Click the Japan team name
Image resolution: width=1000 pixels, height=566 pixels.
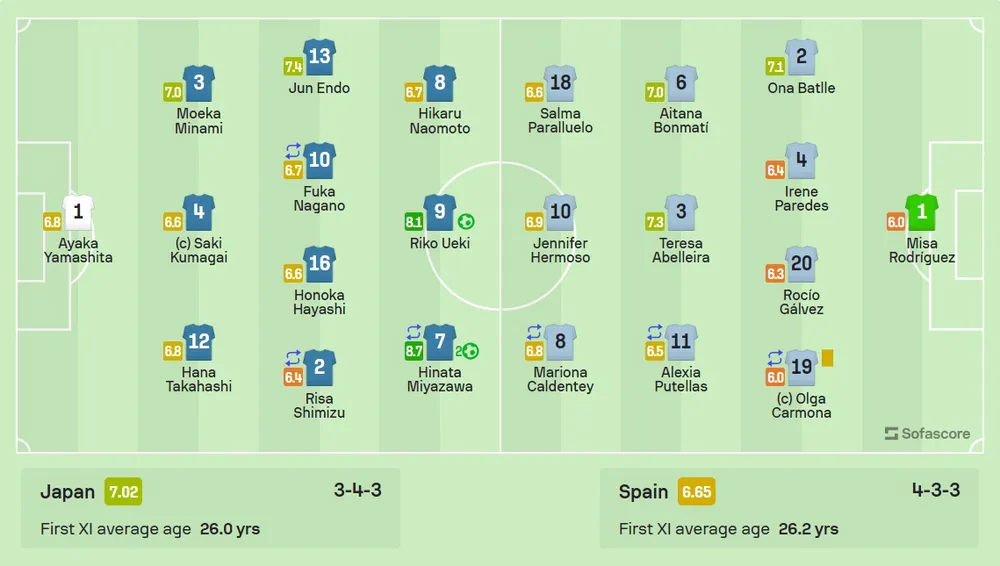(x=68, y=491)
